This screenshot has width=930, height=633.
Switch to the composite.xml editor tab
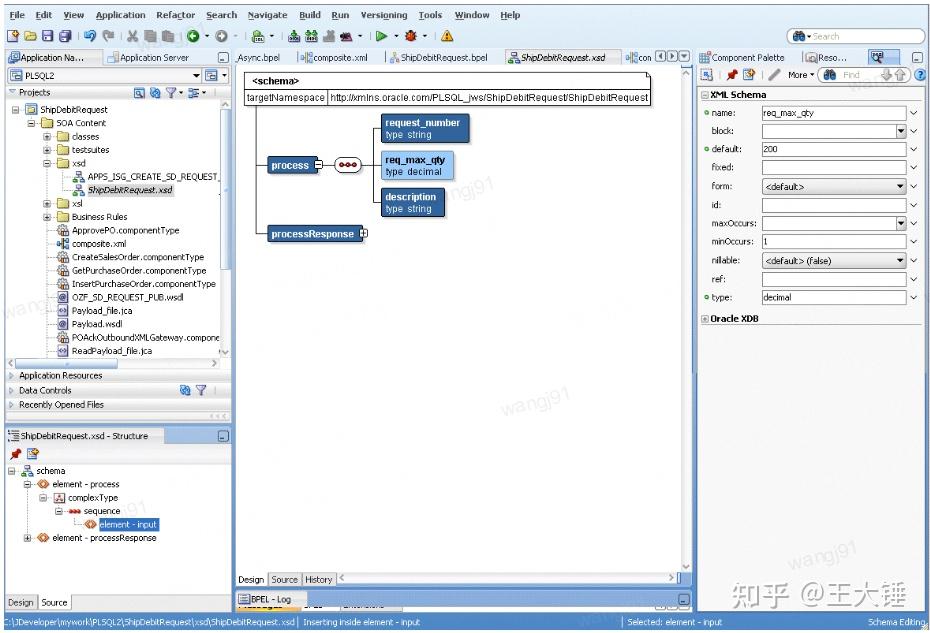(x=334, y=58)
